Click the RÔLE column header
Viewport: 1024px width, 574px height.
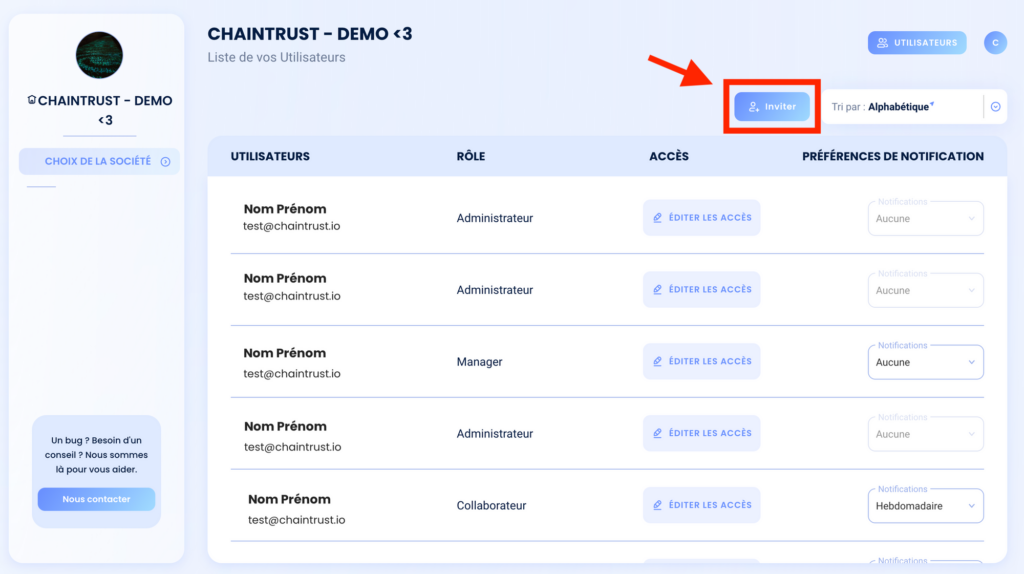[x=470, y=156]
